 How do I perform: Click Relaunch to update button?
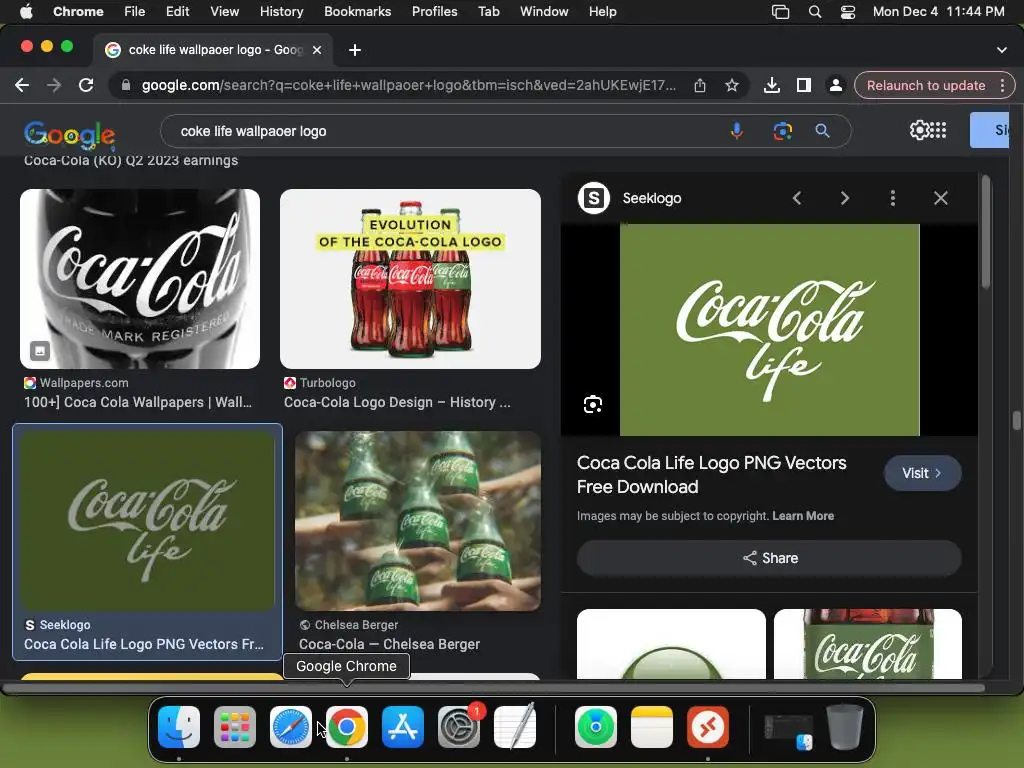click(925, 86)
